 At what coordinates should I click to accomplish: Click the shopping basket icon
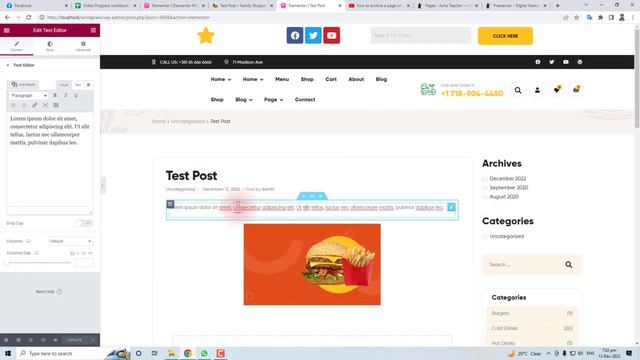[576, 89]
